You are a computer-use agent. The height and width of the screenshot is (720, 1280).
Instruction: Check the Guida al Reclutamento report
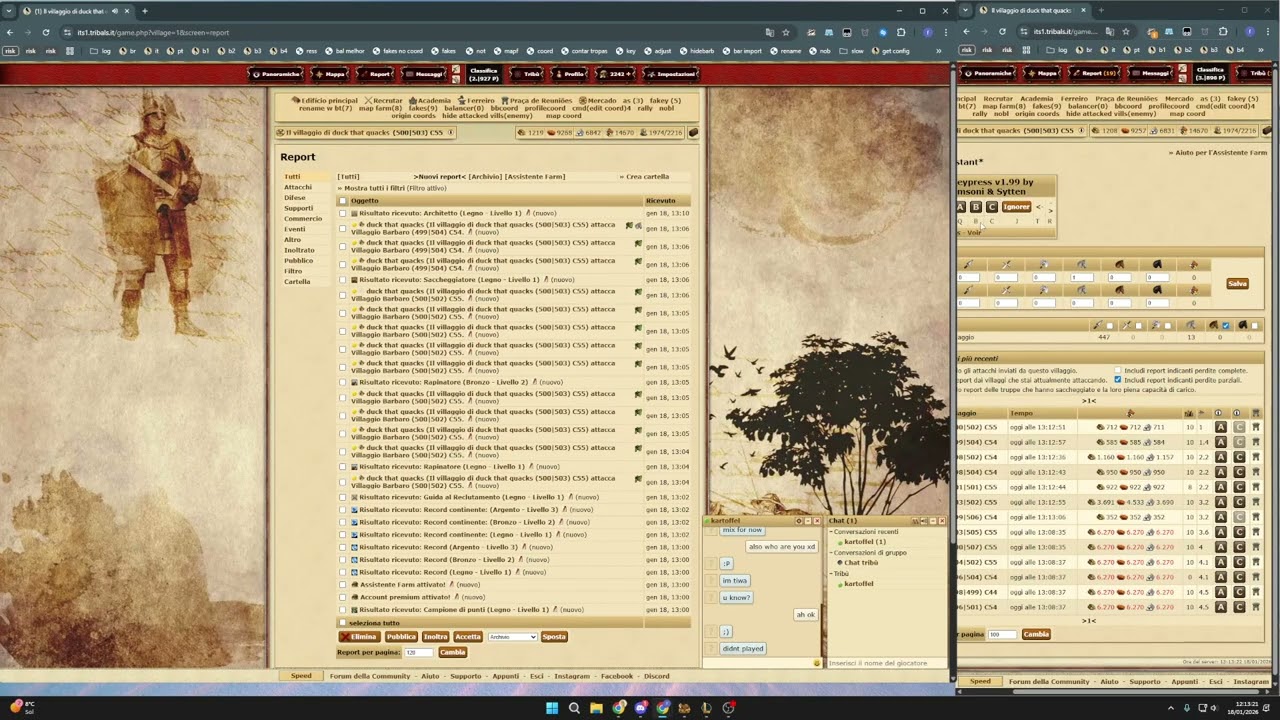(x=343, y=497)
